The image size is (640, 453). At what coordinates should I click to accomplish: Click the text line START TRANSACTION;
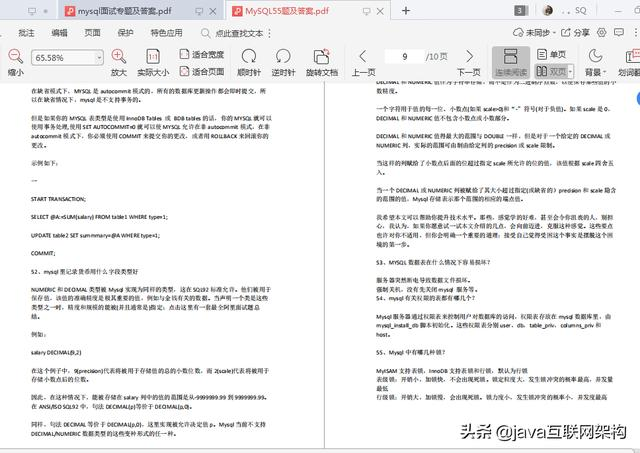click(58, 199)
